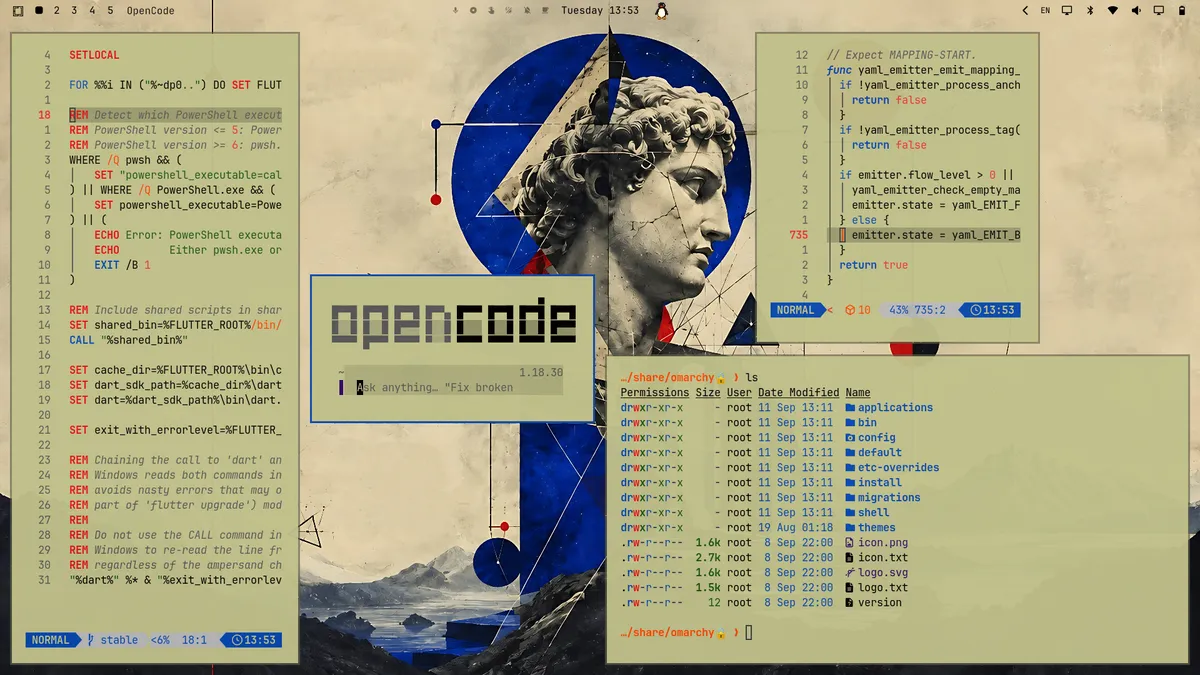The height and width of the screenshot is (675, 1200).
Task: Click the applications folder icon in terminal
Action: (850, 407)
